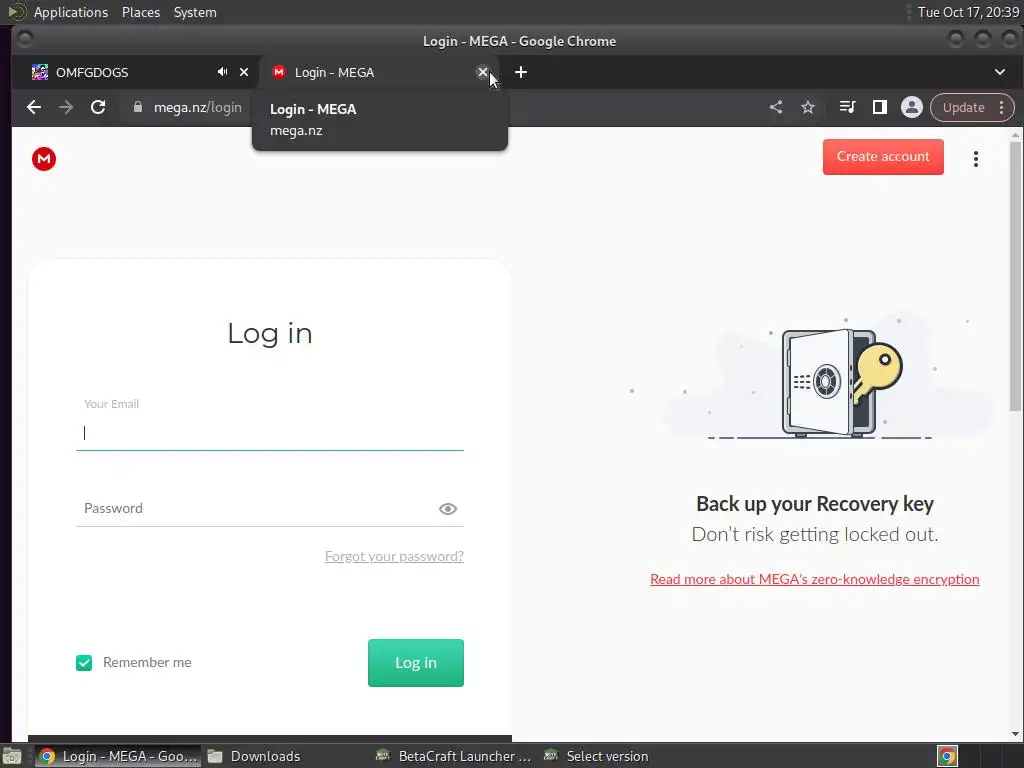The image size is (1024, 768).
Task: Click the page vertical scrollbar
Action: point(1015,274)
